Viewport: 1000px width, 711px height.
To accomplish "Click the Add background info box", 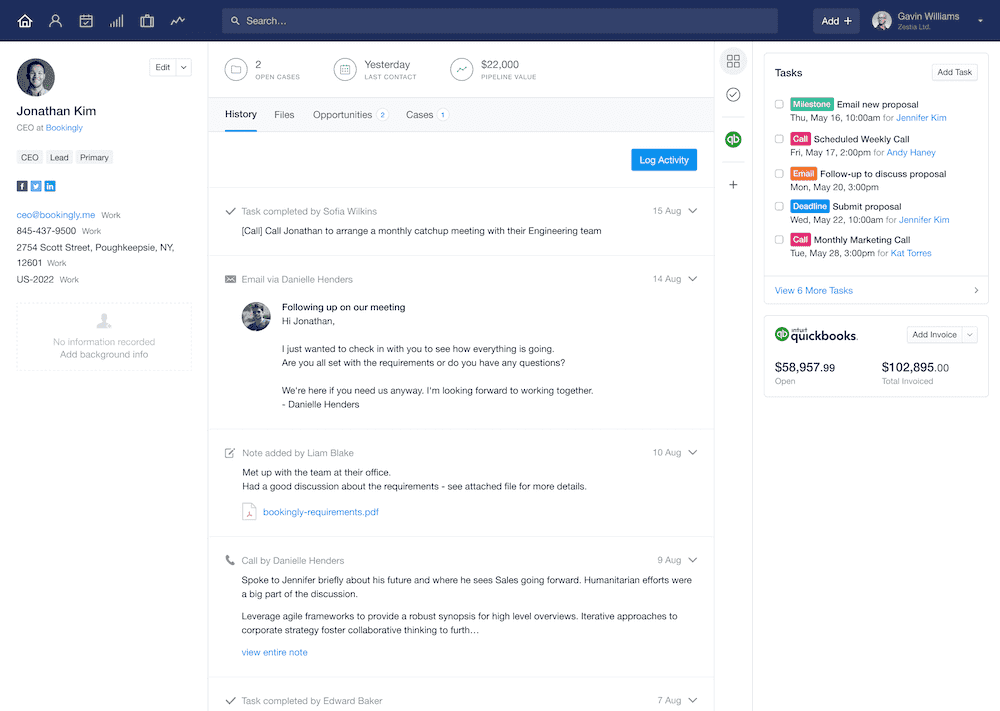I will 104,337.
